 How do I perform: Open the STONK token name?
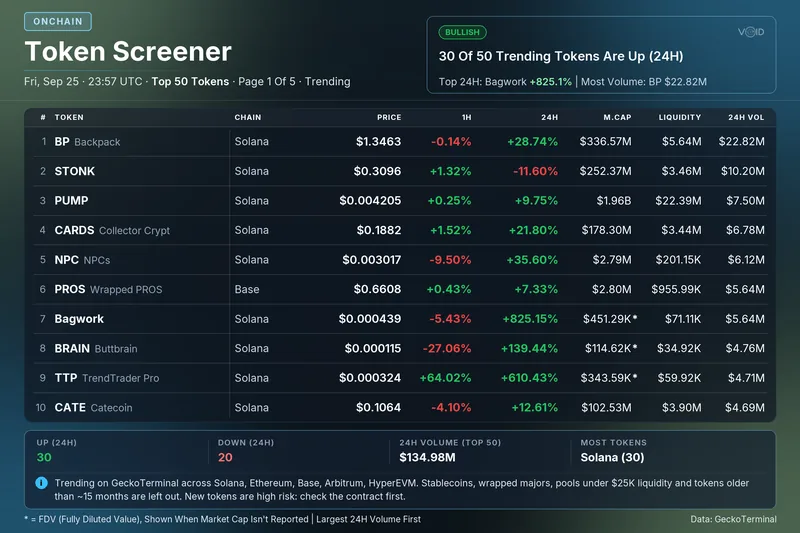[74, 171]
